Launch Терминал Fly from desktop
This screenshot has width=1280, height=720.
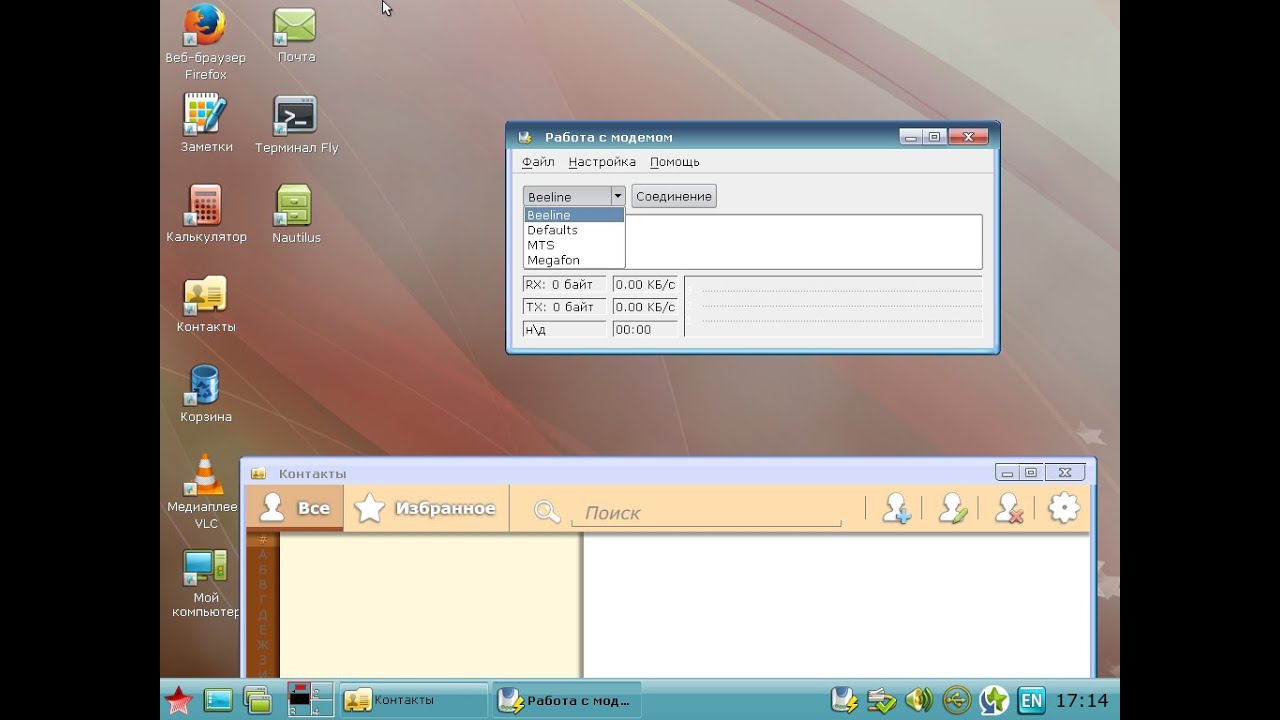(x=295, y=116)
